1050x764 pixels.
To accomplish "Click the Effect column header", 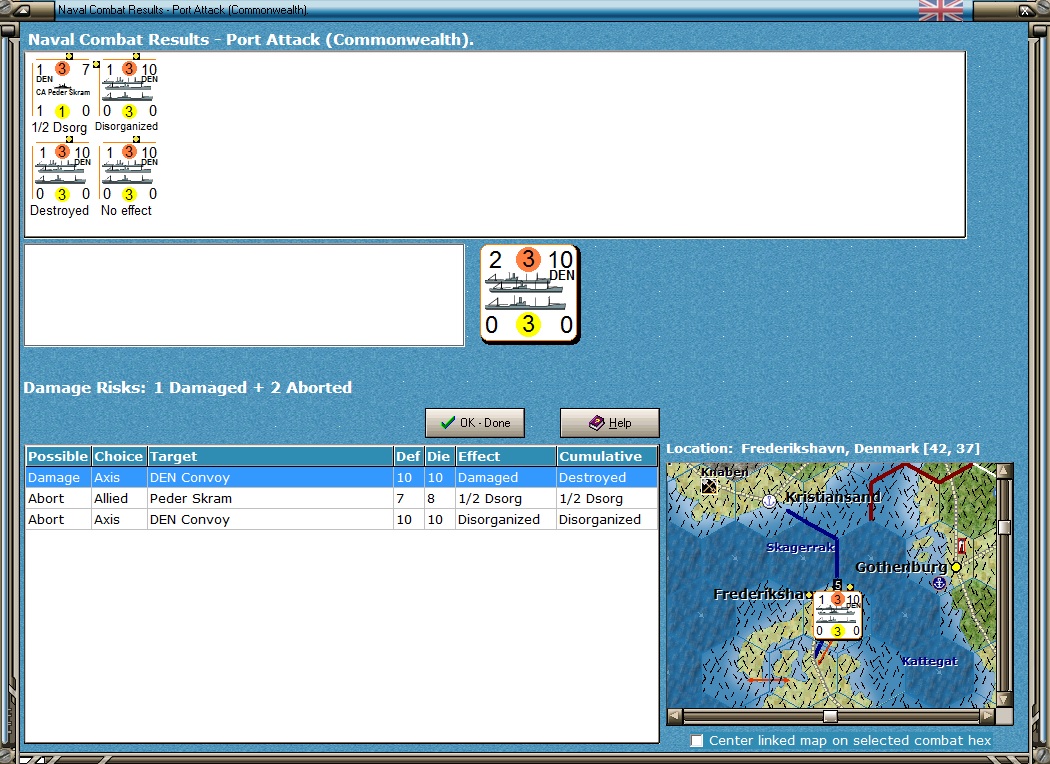I will (506, 457).
